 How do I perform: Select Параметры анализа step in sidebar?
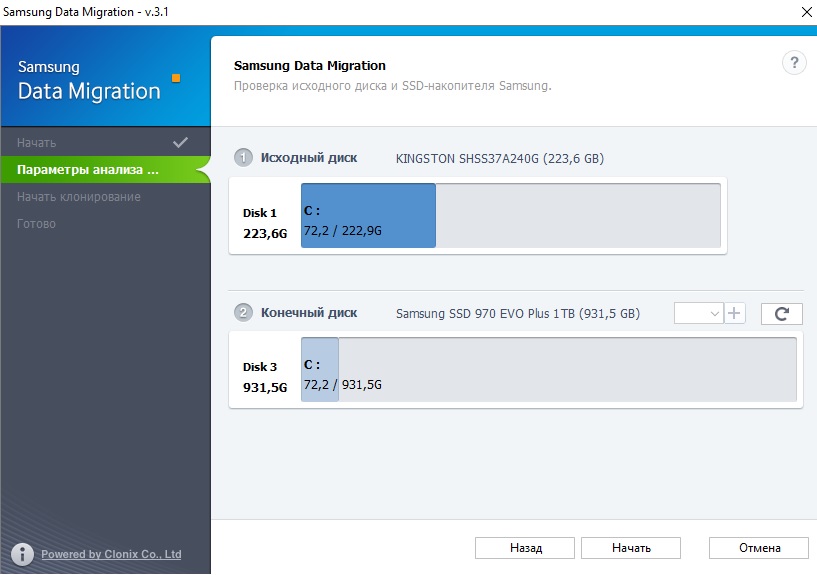click(x=105, y=170)
